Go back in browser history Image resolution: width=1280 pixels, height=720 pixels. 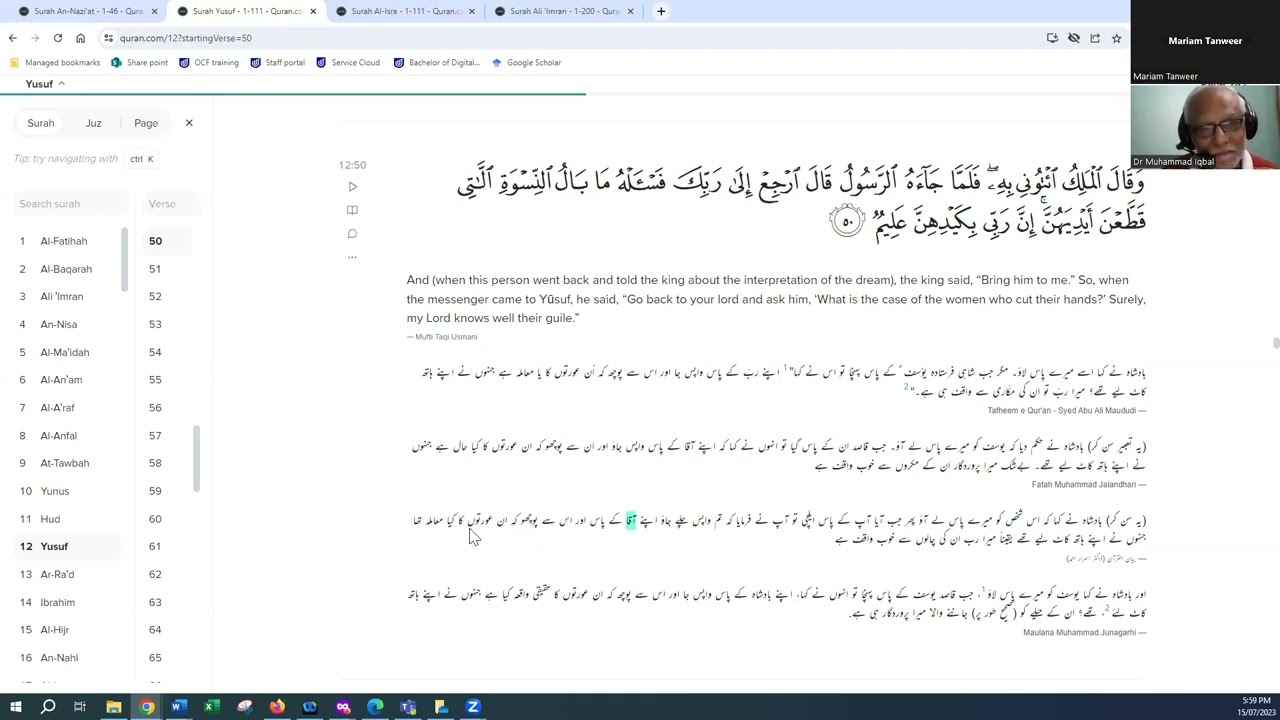coord(13,38)
